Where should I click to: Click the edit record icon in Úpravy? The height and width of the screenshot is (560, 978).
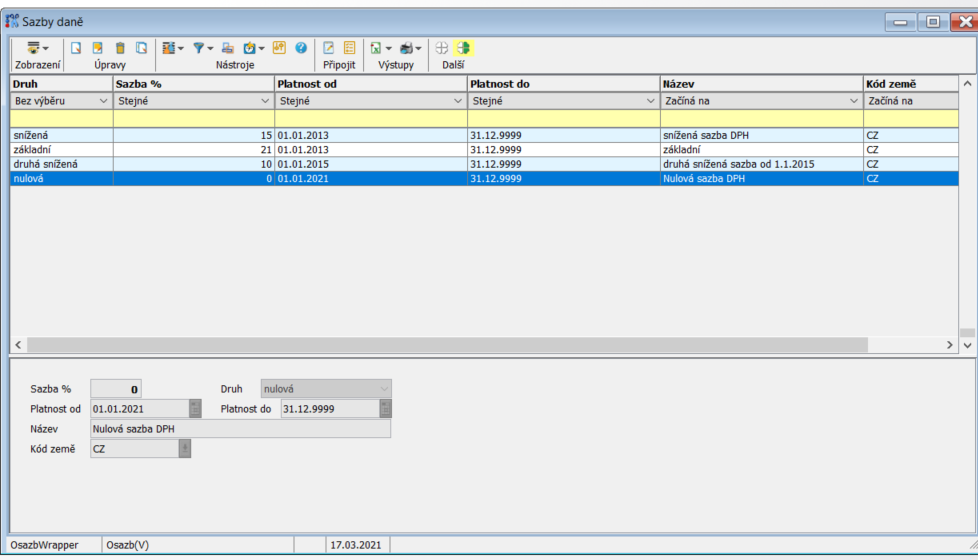(97, 48)
